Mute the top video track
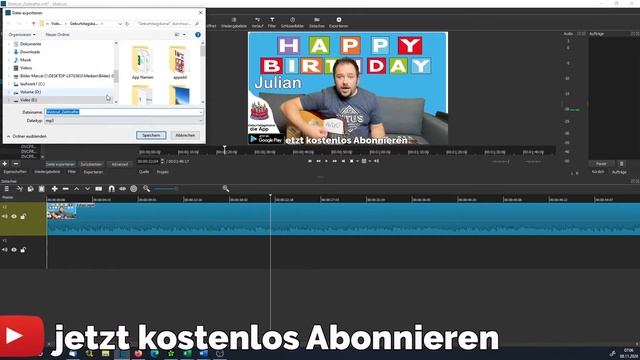 point(5,216)
